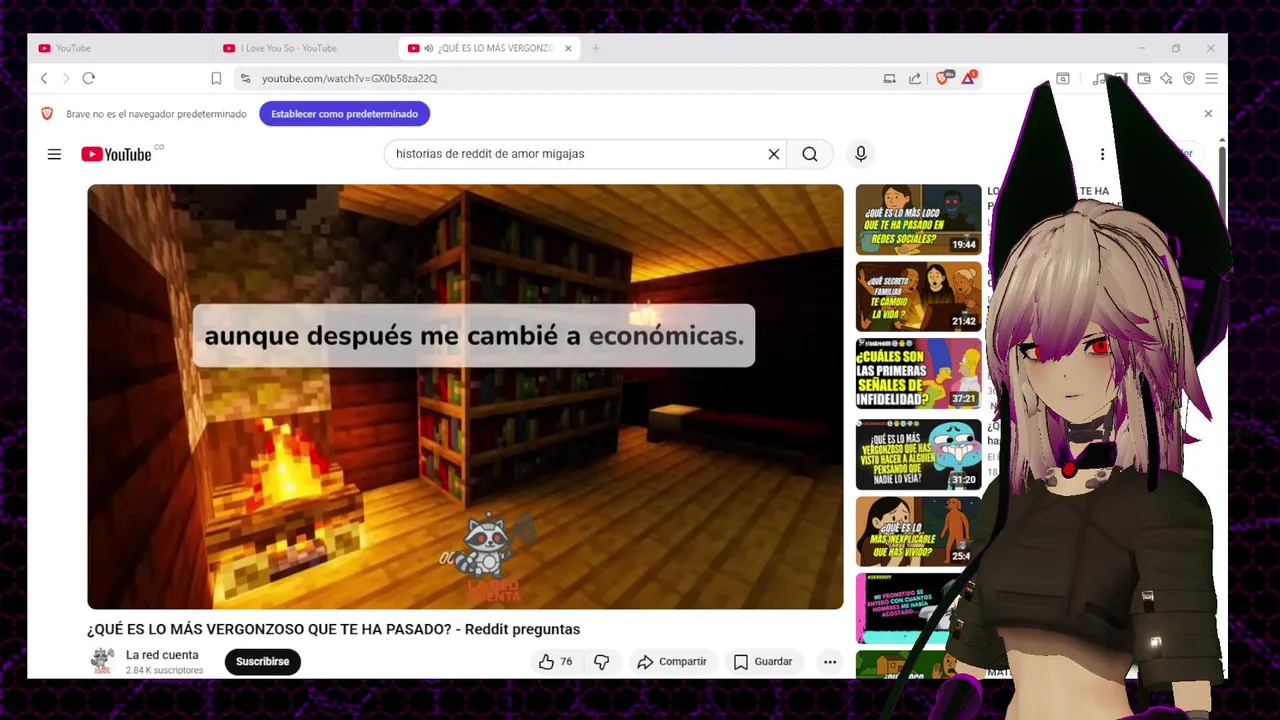Dislike the video with thumbs down
Viewport: 1280px width, 720px height.
pyautogui.click(x=601, y=661)
